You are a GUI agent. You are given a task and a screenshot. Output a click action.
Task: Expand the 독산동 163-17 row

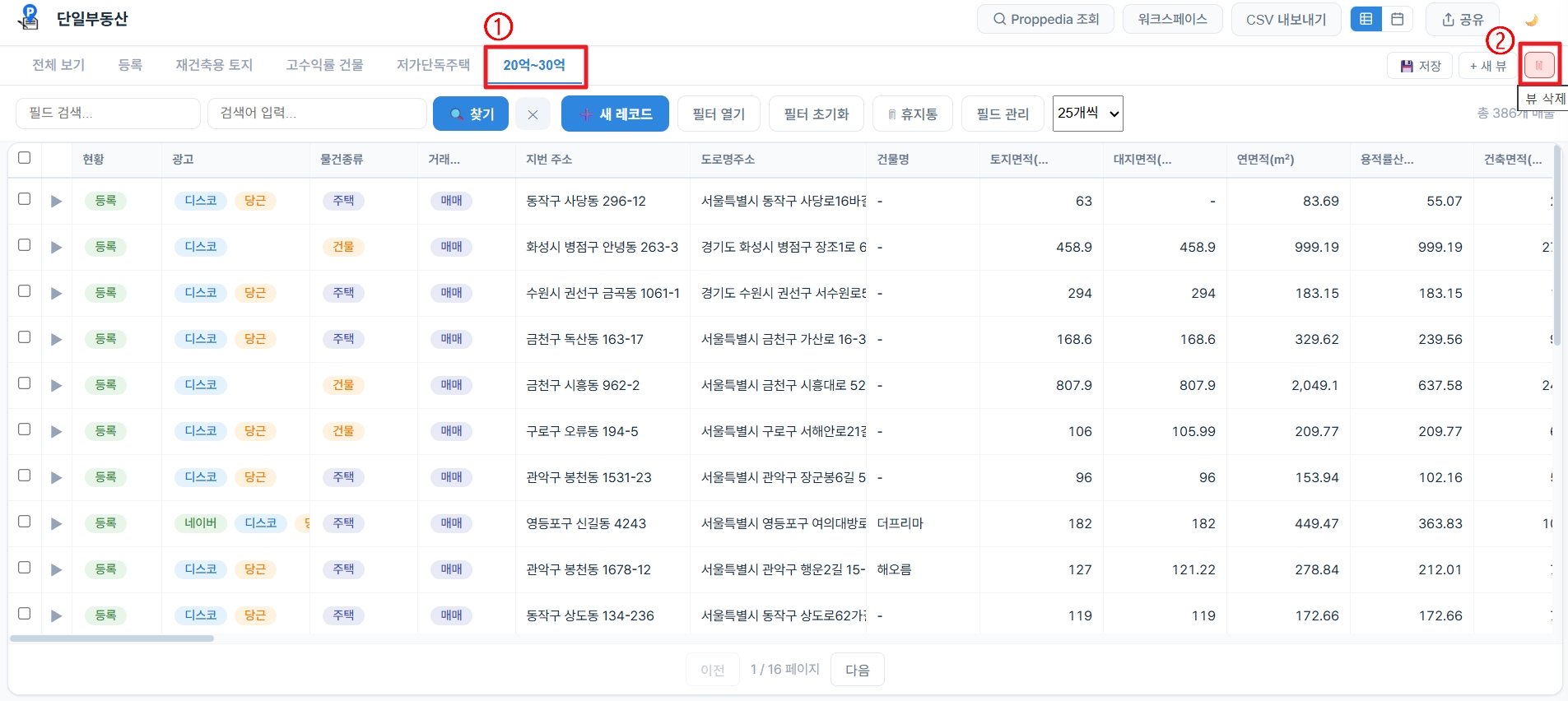click(x=56, y=340)
